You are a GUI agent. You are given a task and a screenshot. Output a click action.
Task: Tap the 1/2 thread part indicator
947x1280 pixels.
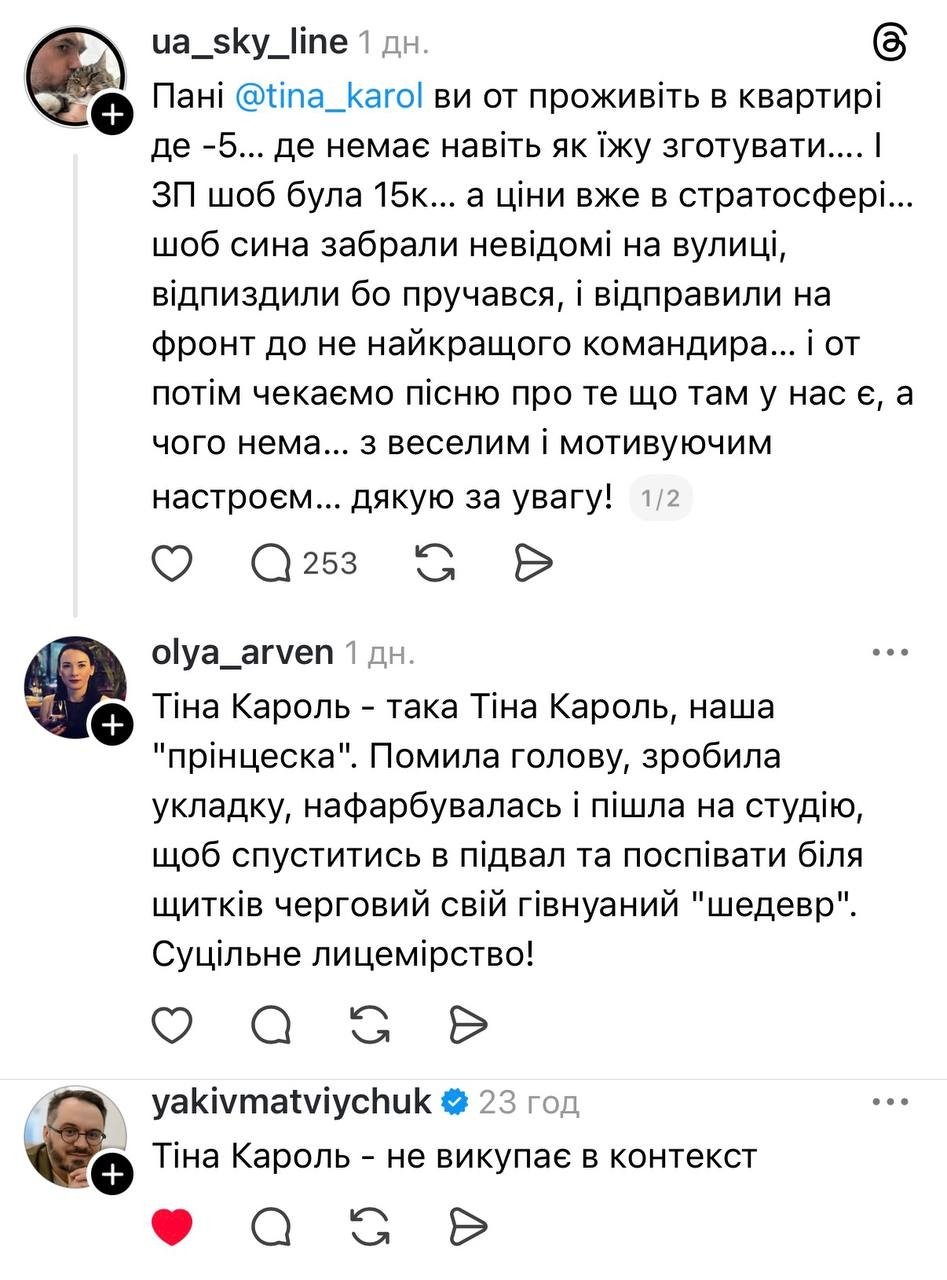pyautogui.click(x=660, y=499)
